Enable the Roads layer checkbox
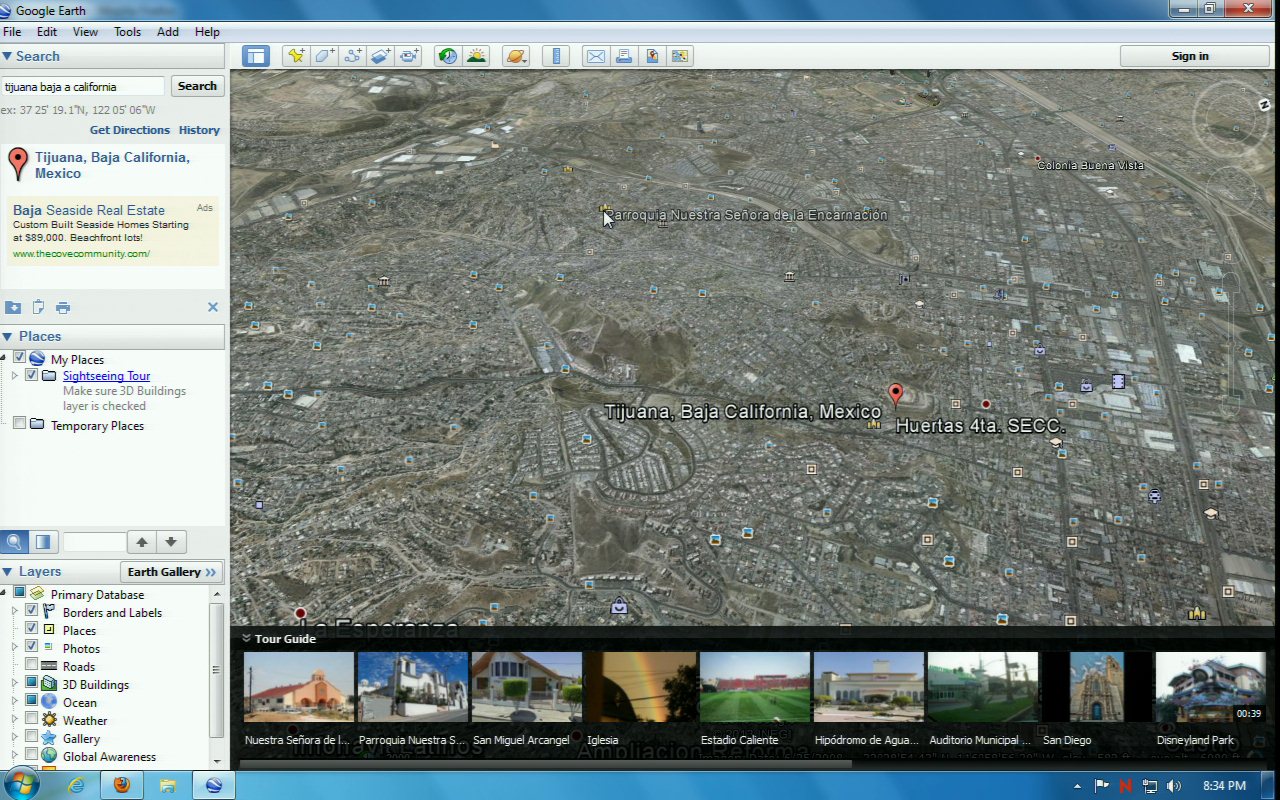1280x800 pixels. pos(32,666)
